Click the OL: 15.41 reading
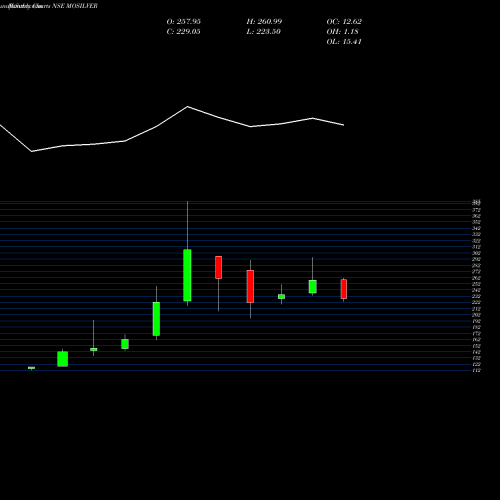500x500 pixels. tap(344, 41)
